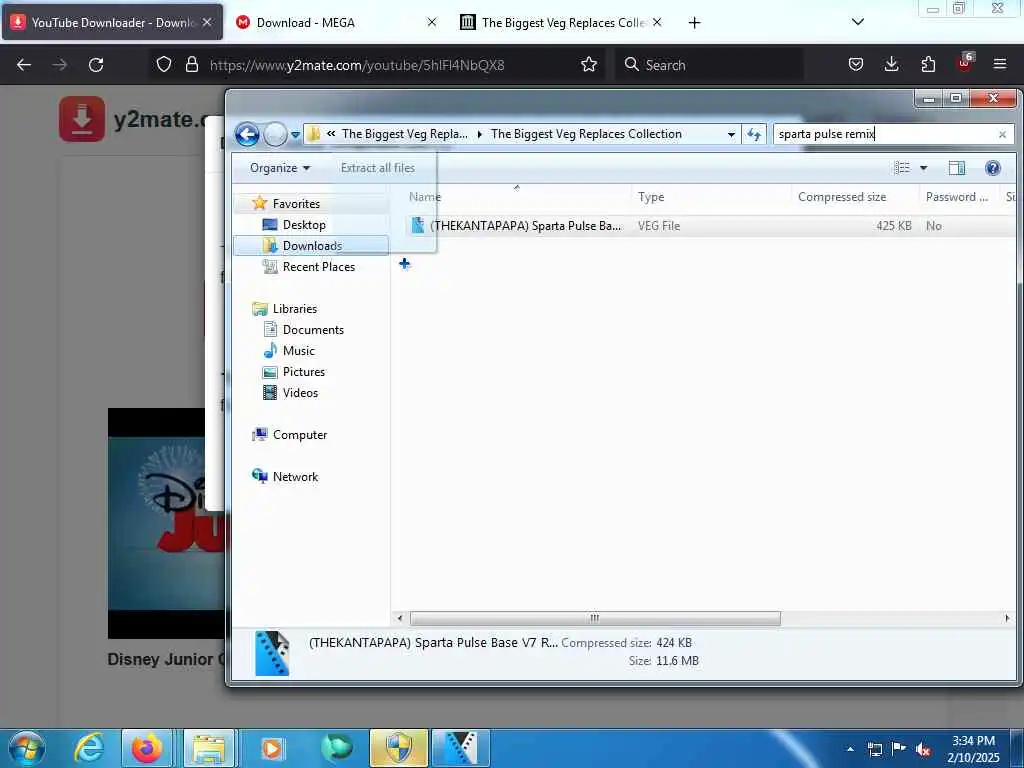This screenshot has height=768, width=1024.
Task: Click the scrollbar right arrow in file list
Action: pos(1006,618)
